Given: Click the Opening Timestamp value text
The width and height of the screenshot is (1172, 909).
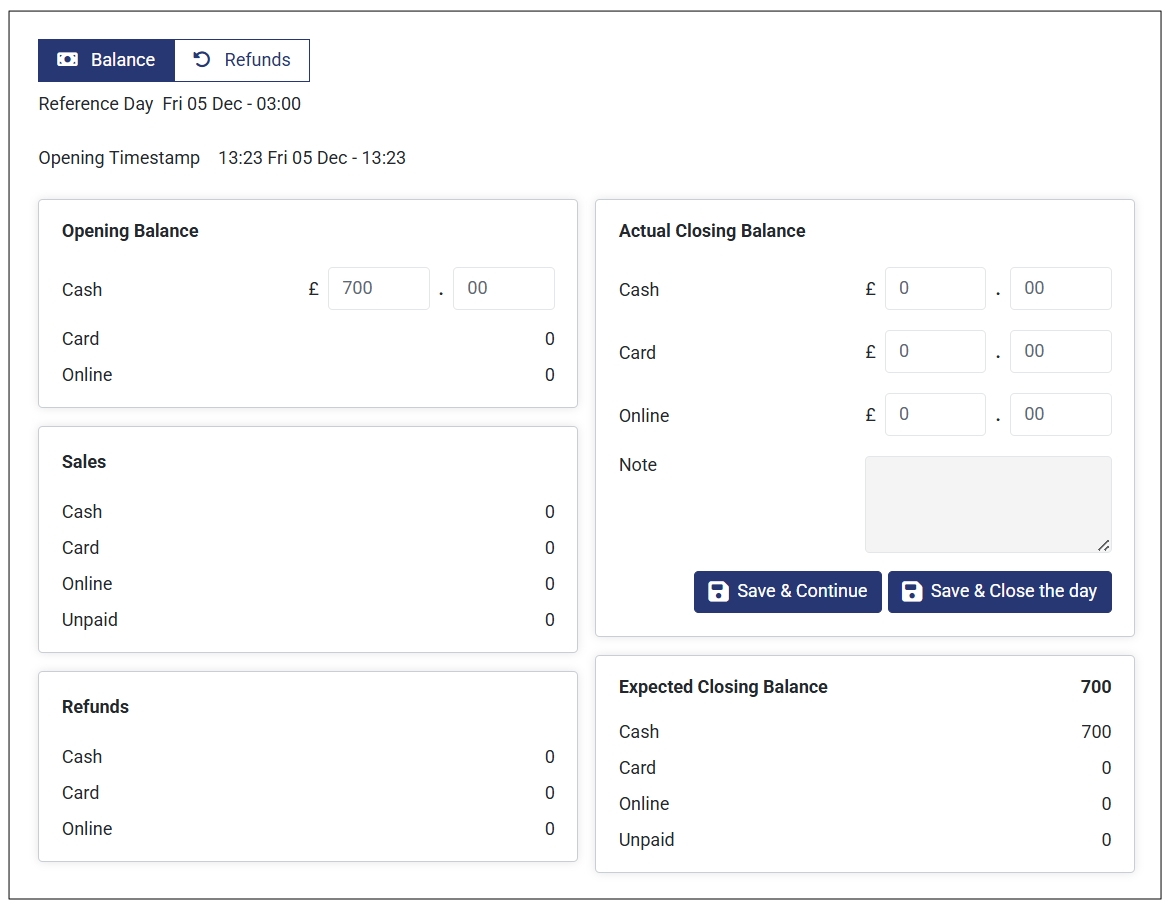Looking at the screenshot, I should [x=312, y=158].
